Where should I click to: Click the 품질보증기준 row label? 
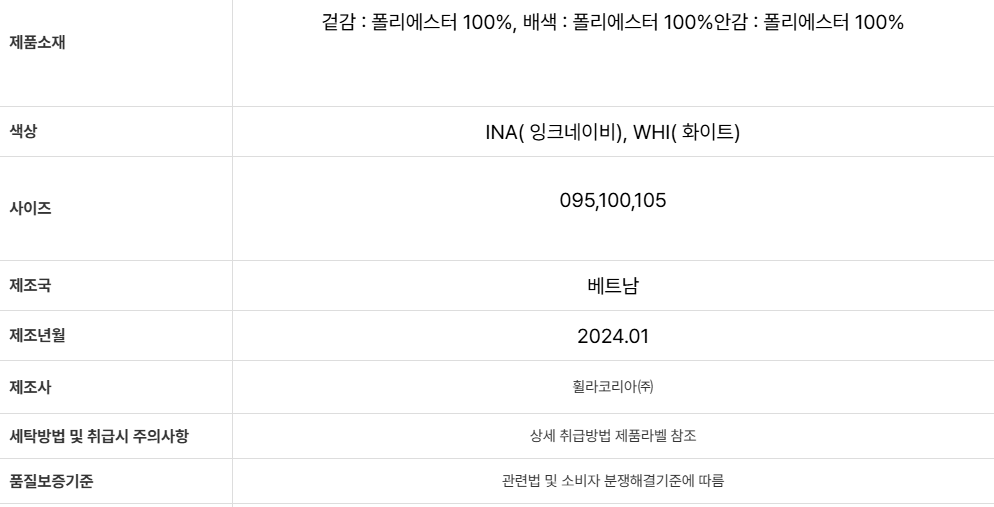tap(51, 481)
